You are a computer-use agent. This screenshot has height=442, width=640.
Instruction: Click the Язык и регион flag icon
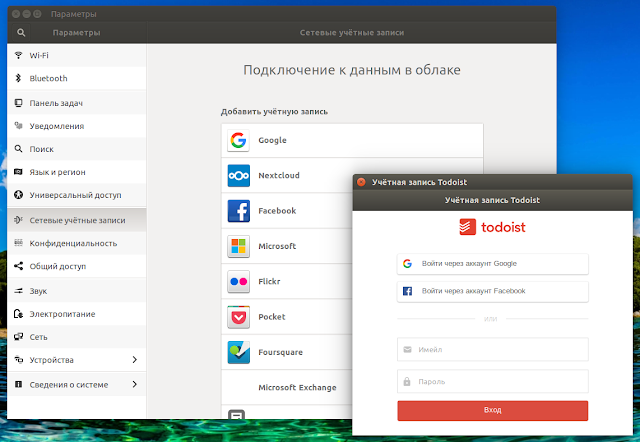coord(18,172)
